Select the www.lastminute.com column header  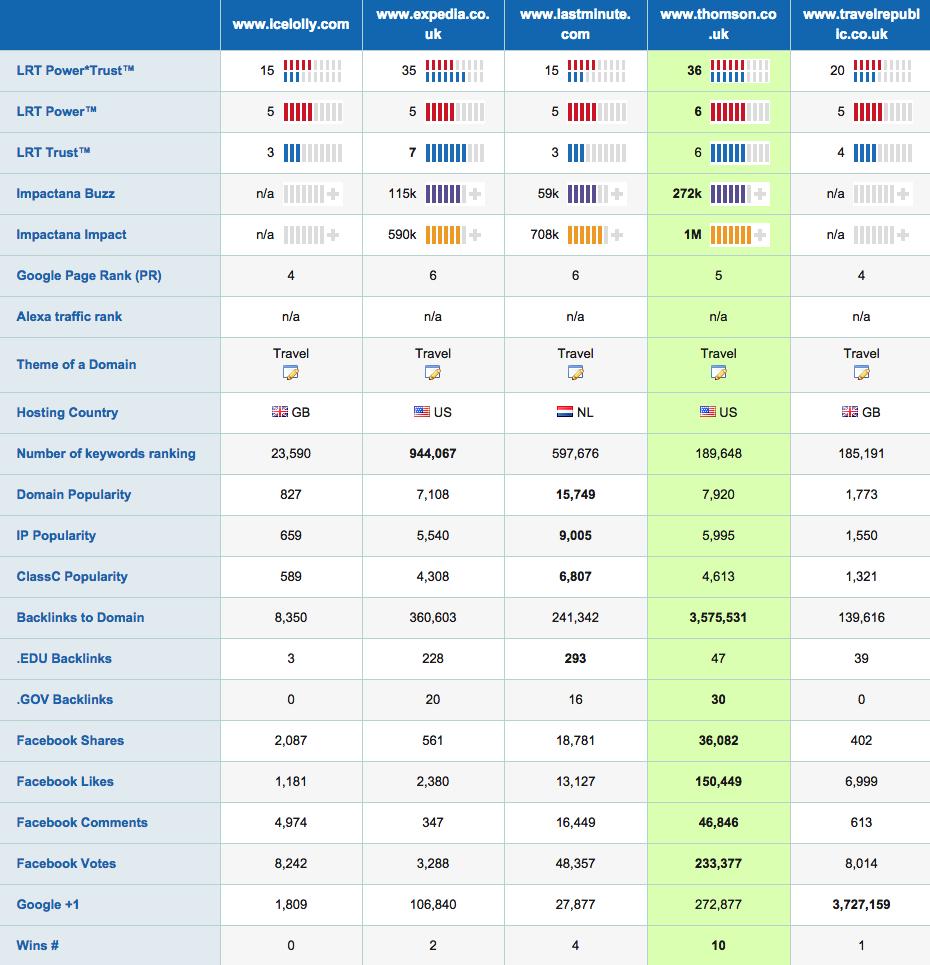coord(575,25)
